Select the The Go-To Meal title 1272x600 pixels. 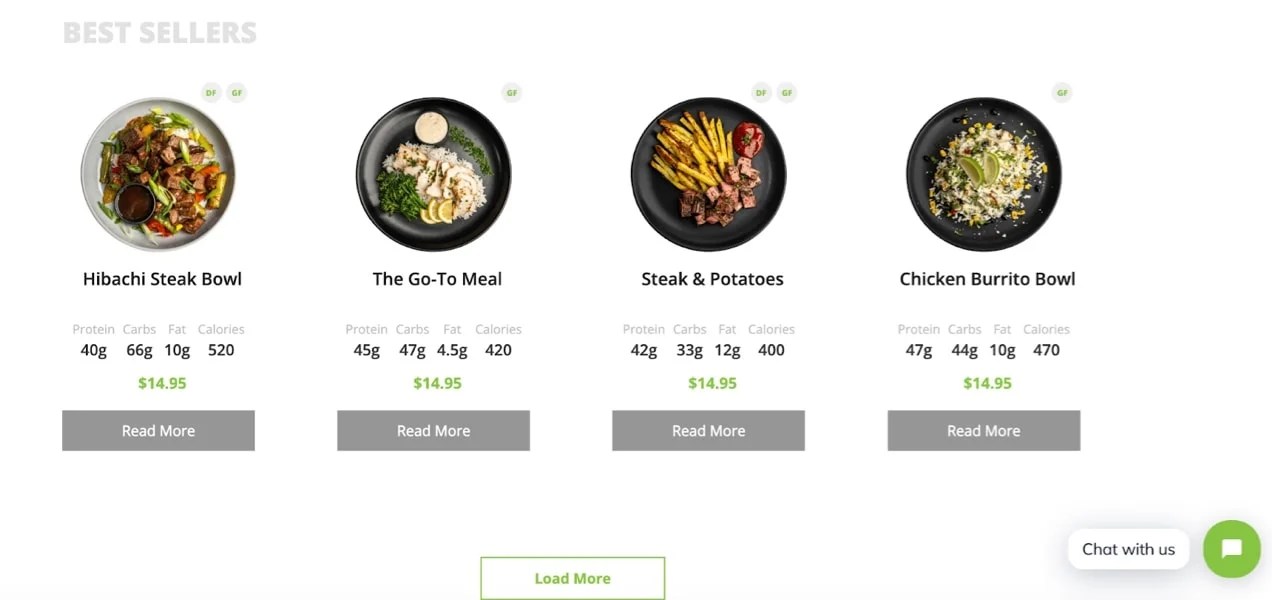tap(437, 279)
